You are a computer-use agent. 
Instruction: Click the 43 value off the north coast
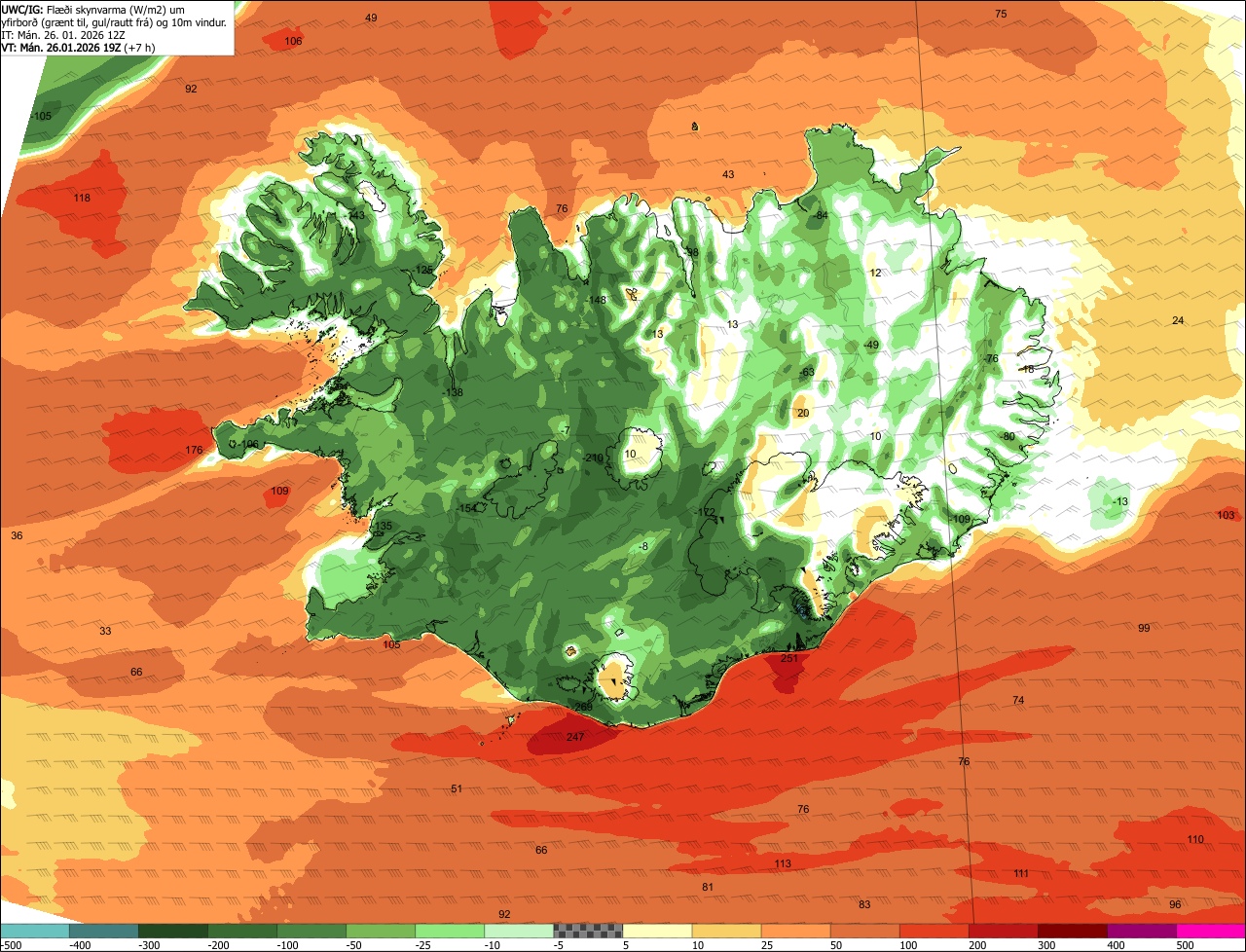(728, 175)
